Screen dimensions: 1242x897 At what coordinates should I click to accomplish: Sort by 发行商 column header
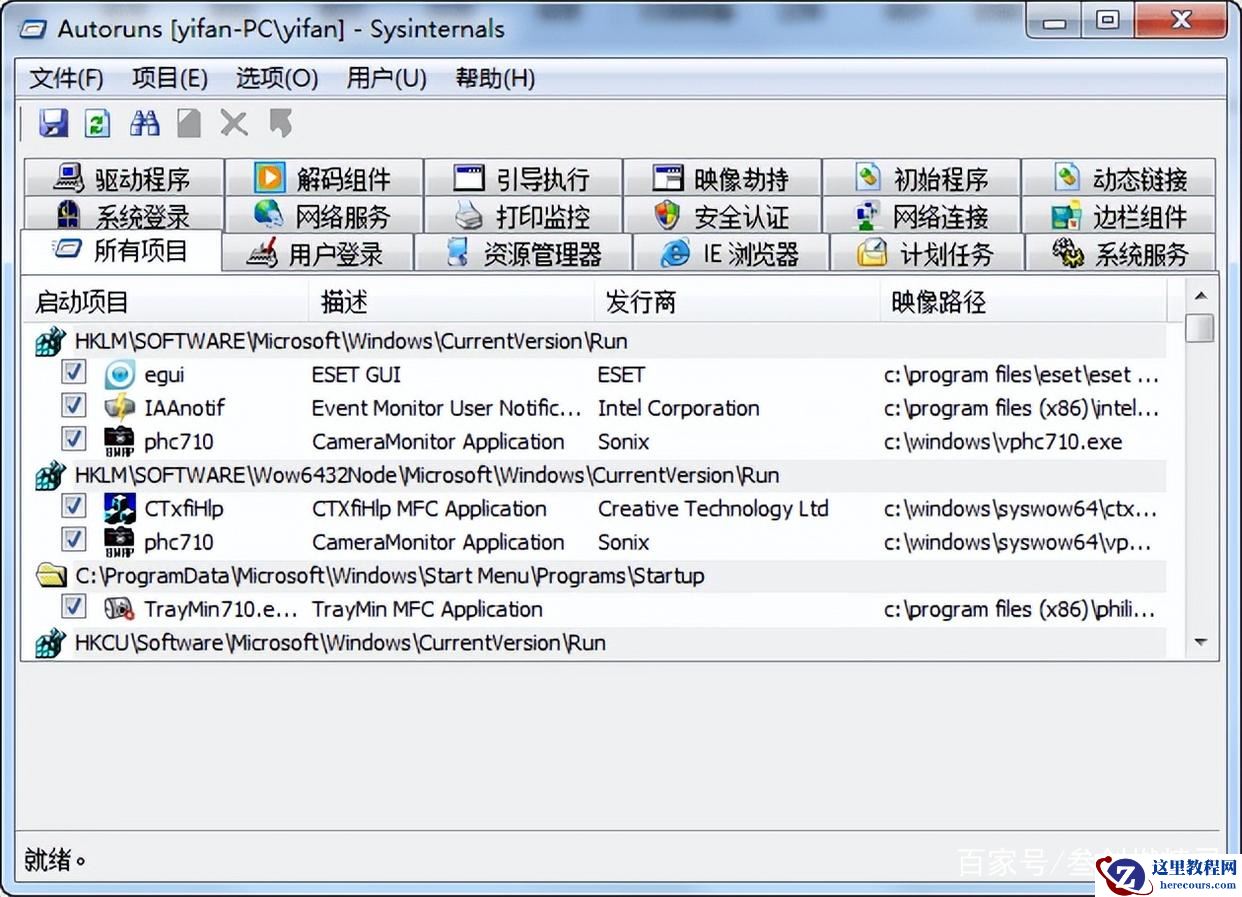737,302
